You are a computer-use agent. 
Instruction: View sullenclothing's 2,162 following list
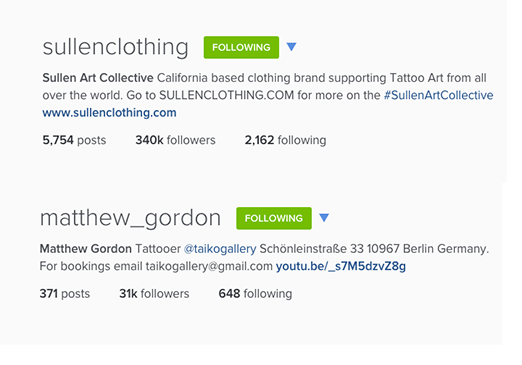pos(285,140)
